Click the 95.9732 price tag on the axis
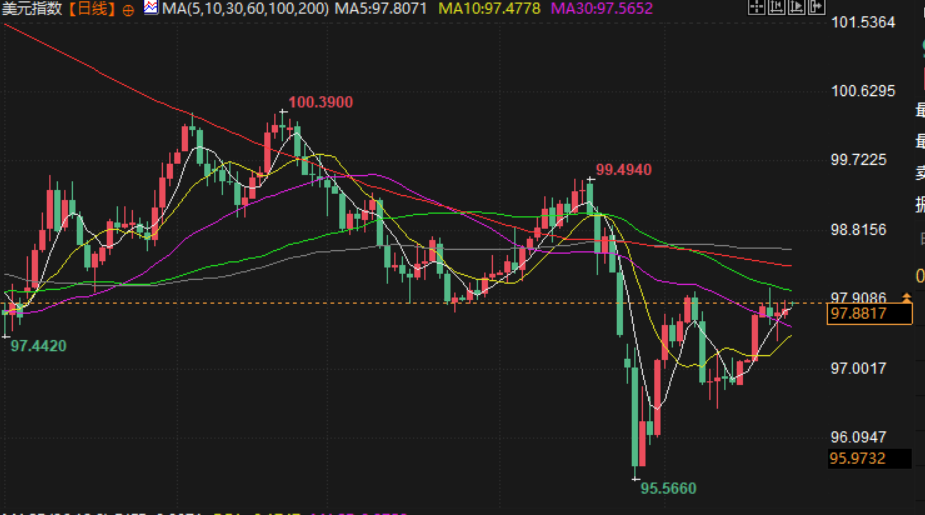Viewport: 925px width, 515px height. (x=870, y=458)
